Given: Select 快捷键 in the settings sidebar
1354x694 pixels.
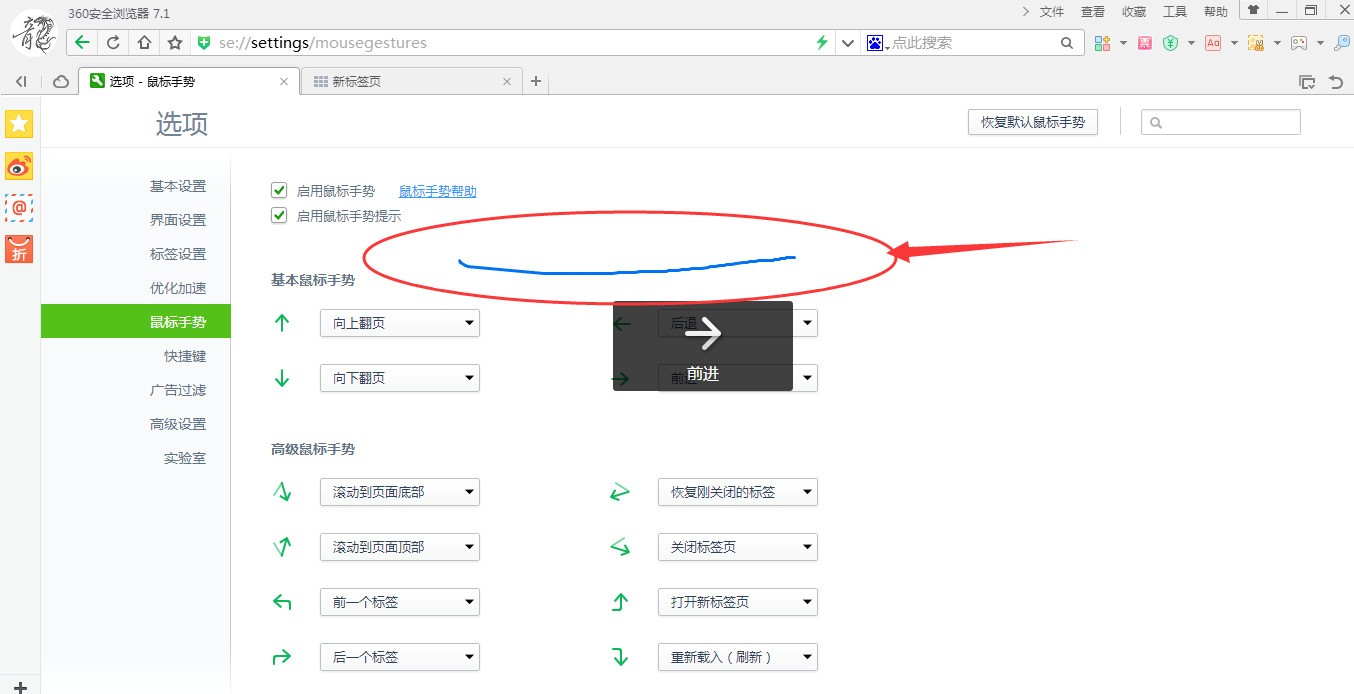Looking at the screenshot, I should (x=185, y=356).
